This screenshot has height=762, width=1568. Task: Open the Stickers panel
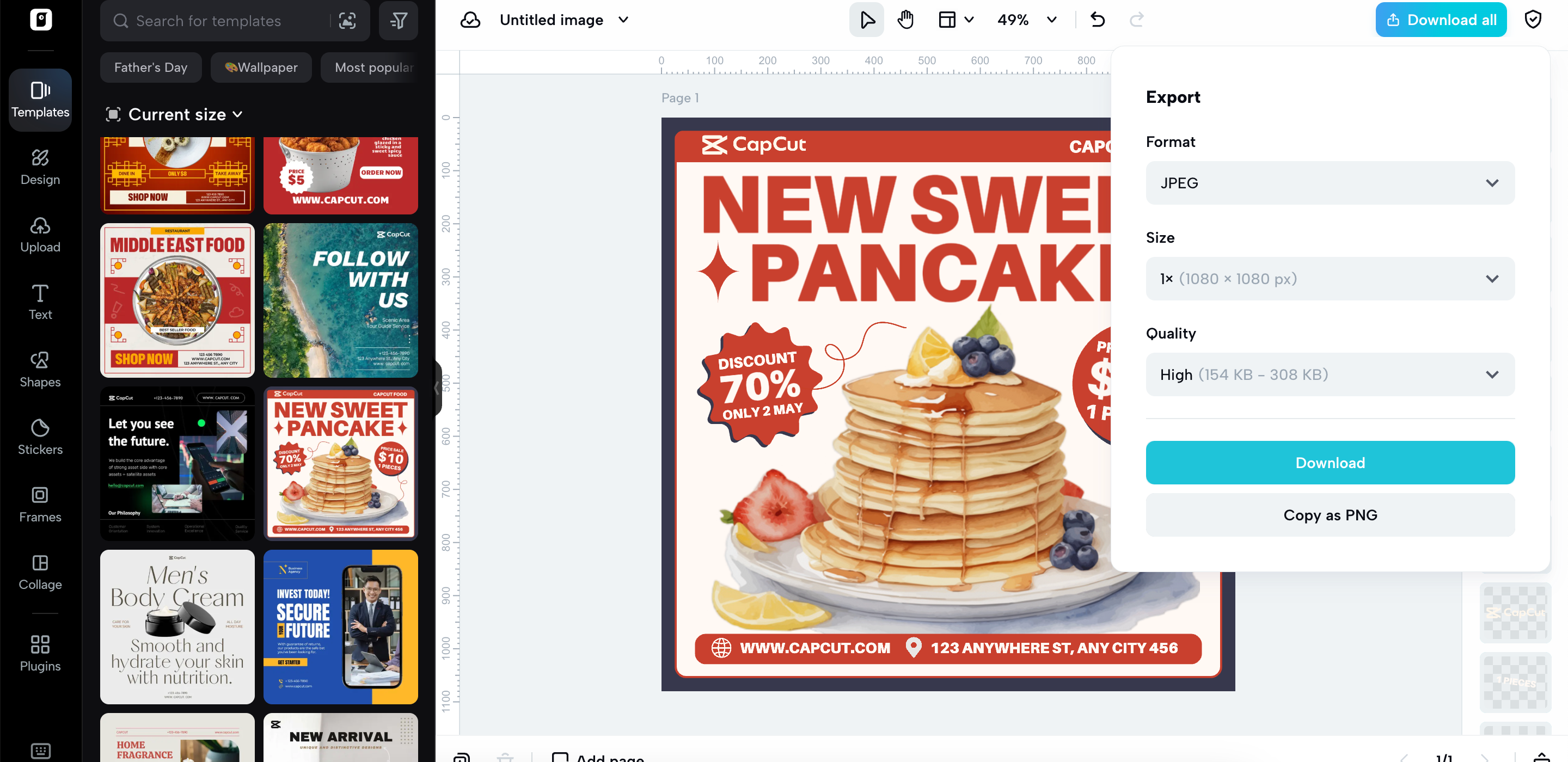point(40,437)
